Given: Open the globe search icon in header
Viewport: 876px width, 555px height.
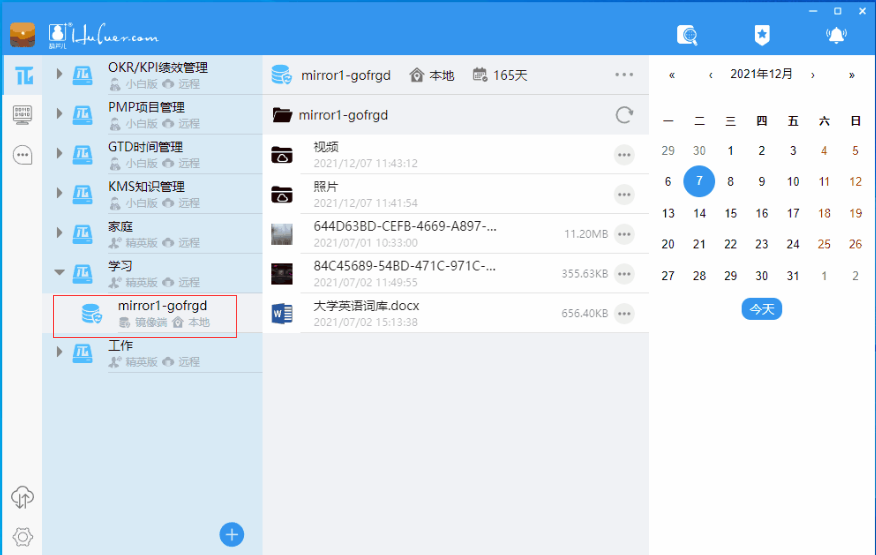Looking at the screenshot, I should pos(687,35).
